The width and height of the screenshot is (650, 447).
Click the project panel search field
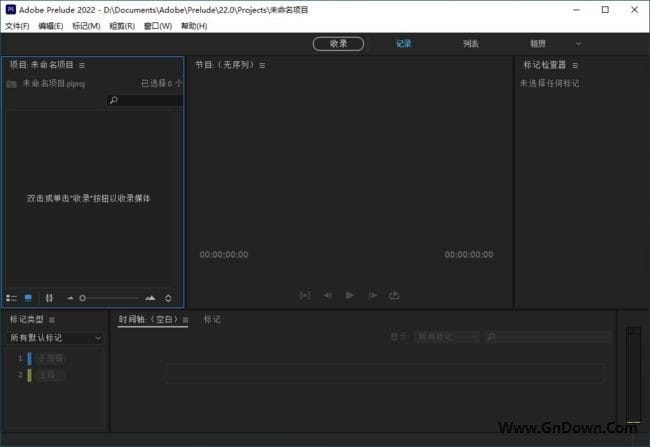coord(145,100)
